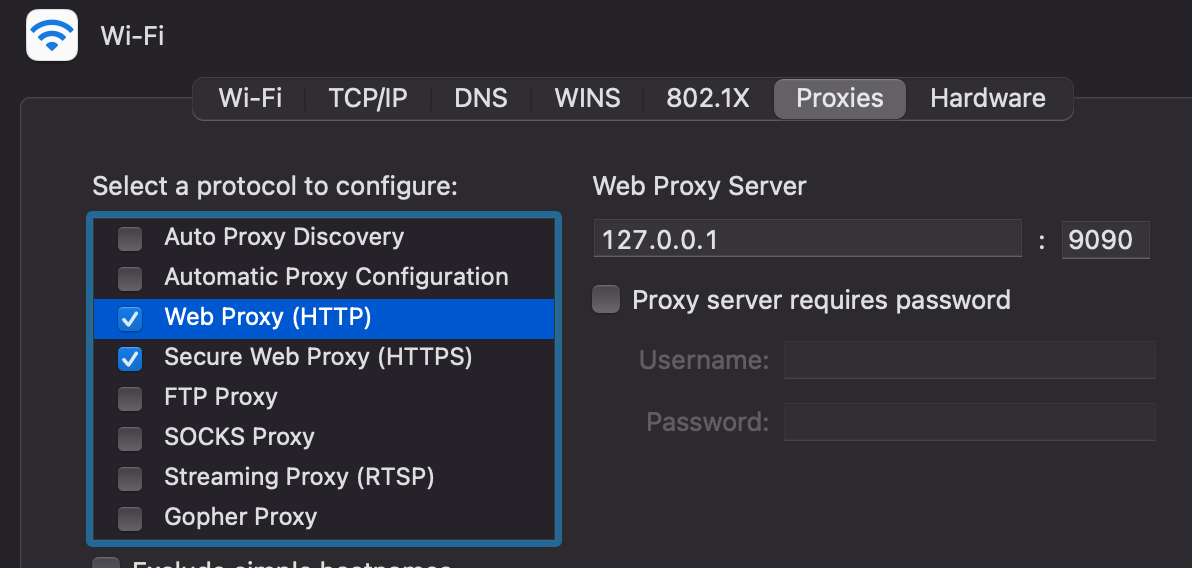
Task: Select the Secure Web Proxy (HTTPS) label
Action: tap(318, 357)
